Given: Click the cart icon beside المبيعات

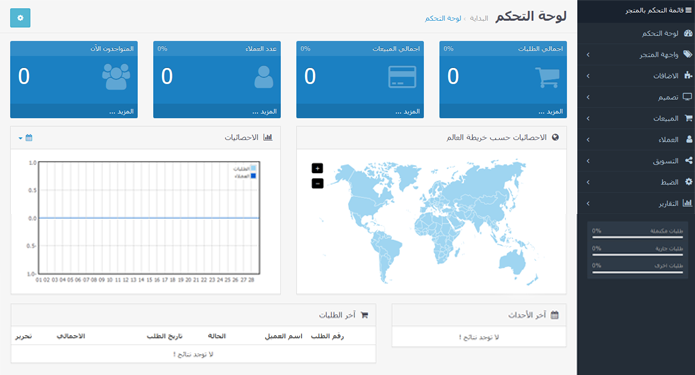Looking at the screenshot, I should tap(688, 118).
